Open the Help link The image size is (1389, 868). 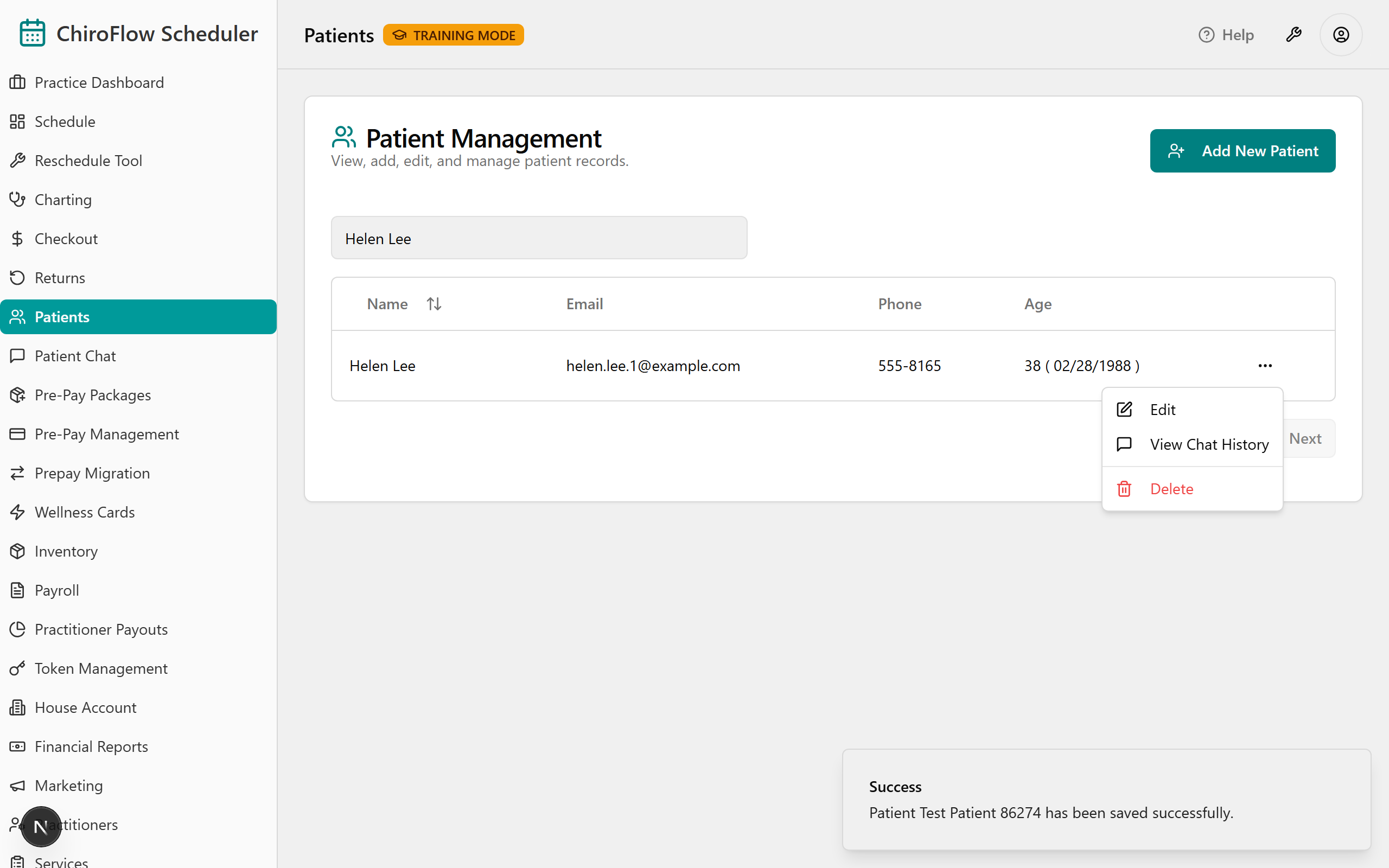click(1226, 35)
